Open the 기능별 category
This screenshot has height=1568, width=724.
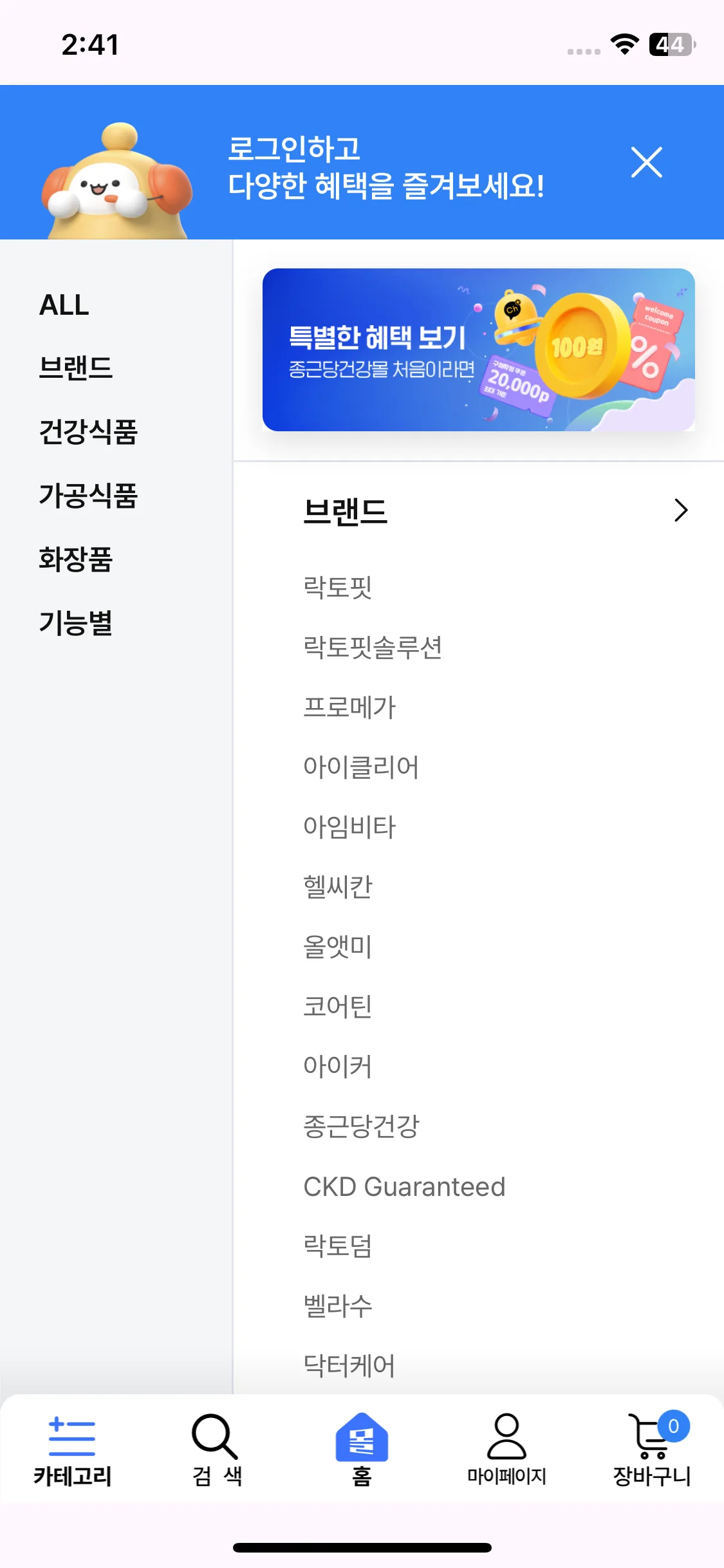tap(76, 622)
